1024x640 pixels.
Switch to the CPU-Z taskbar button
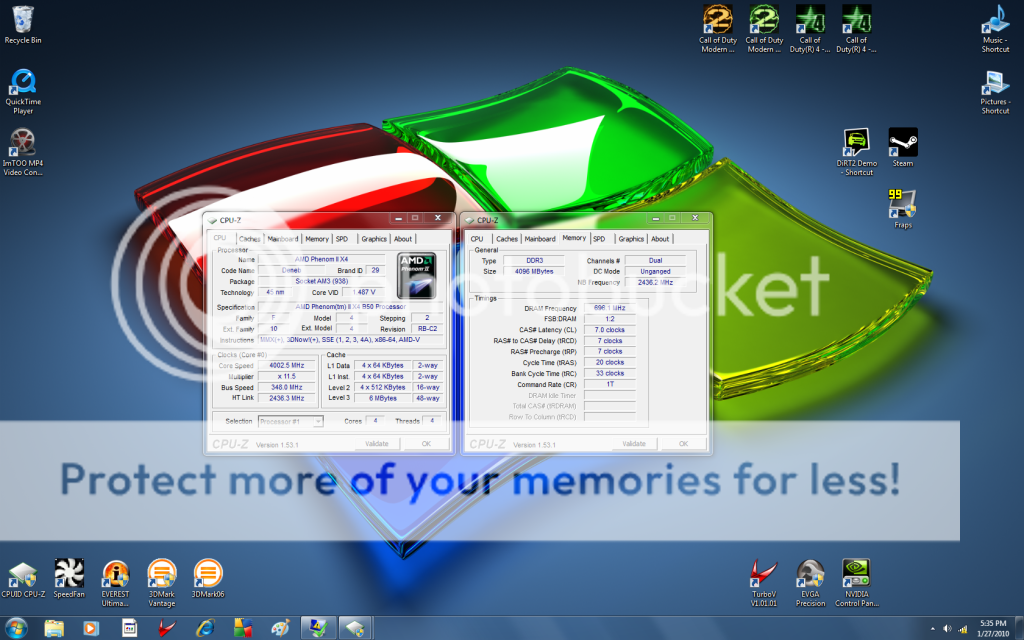355,628
